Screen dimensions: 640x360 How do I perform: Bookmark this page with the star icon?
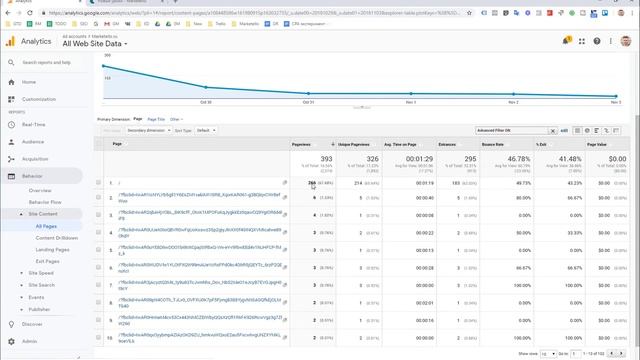pyautogui.click(x=469, y=13)
